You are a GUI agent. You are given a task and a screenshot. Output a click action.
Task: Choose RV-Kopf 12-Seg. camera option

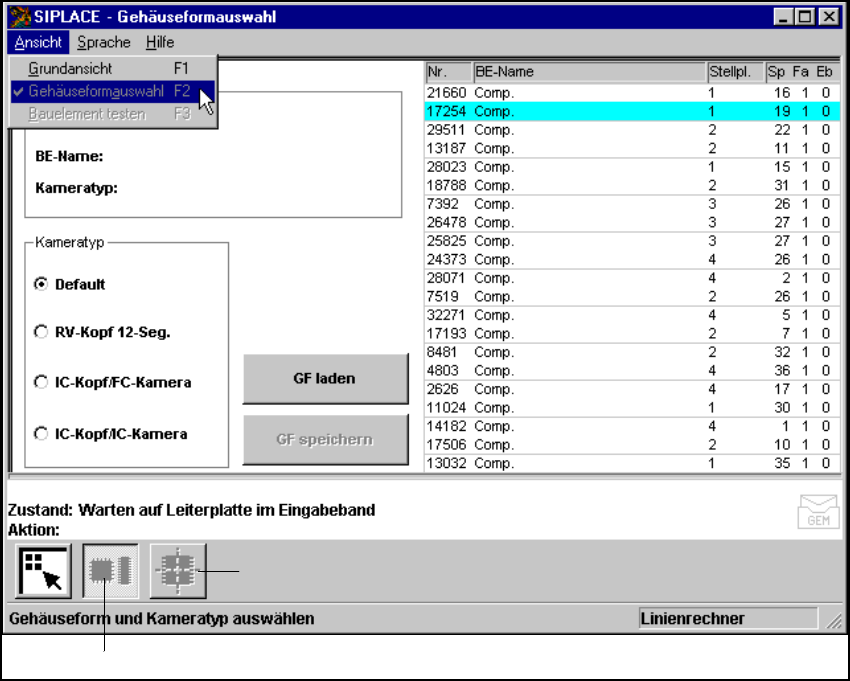click(x=41, y=333)
